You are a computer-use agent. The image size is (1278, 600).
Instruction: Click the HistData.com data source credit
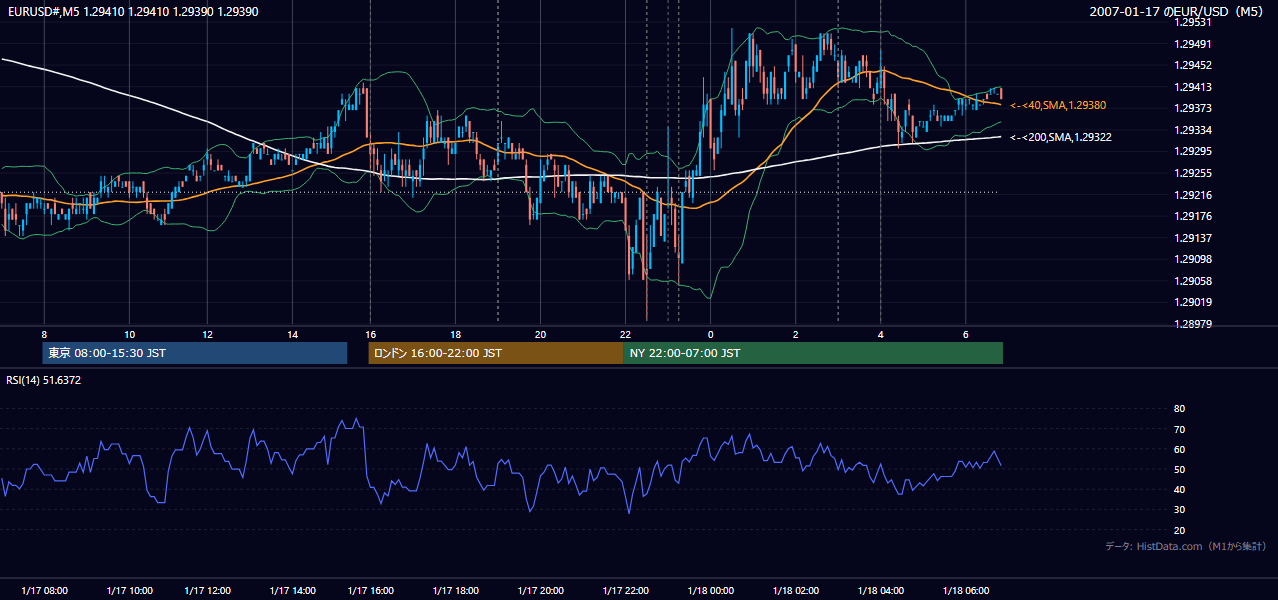(1186, 546)
